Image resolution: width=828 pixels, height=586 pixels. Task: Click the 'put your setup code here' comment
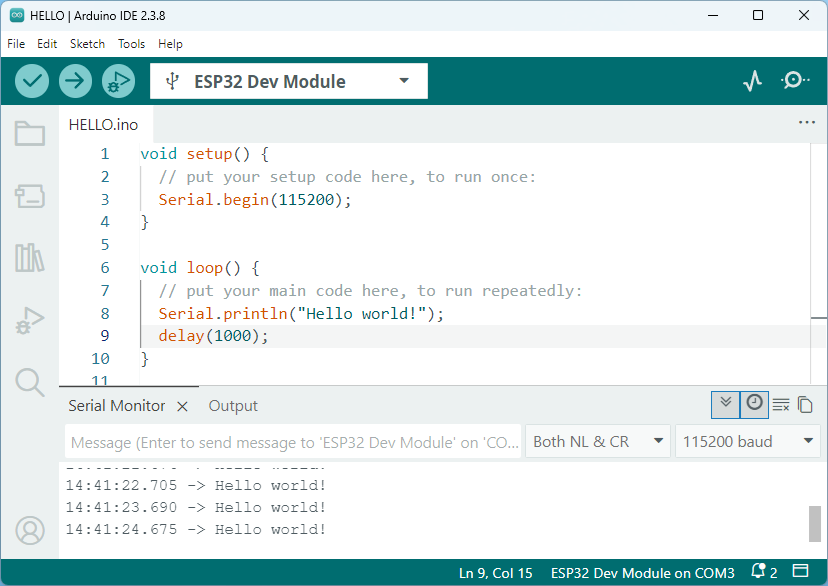pos(347,177)
